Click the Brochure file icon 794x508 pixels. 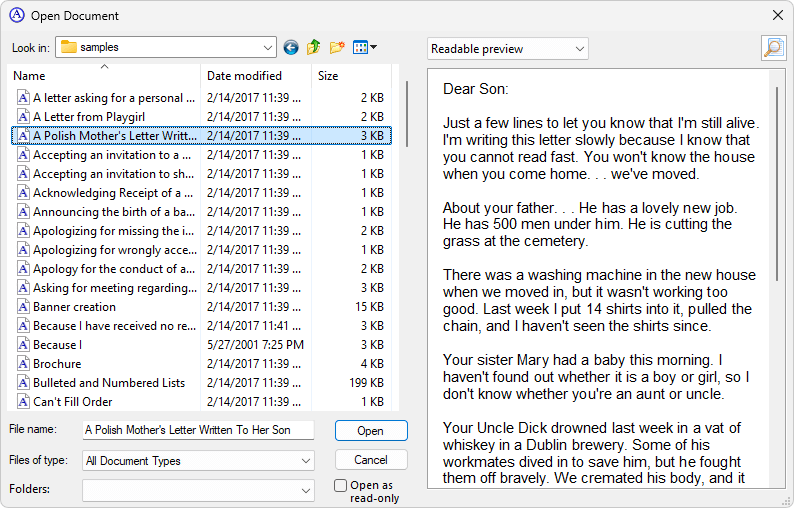click(22, 364)
